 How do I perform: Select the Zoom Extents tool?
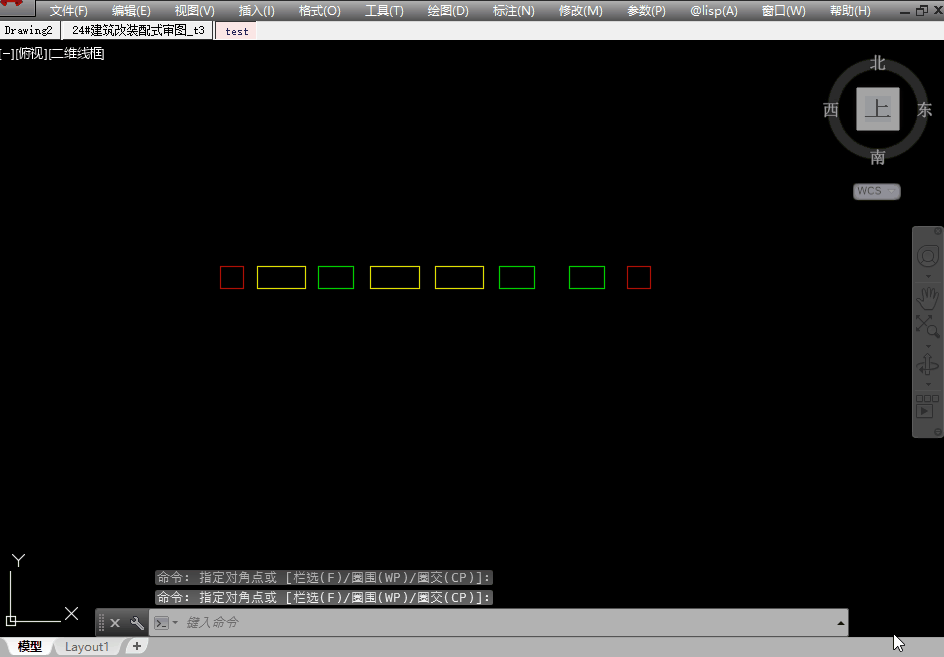click(927, 325)
